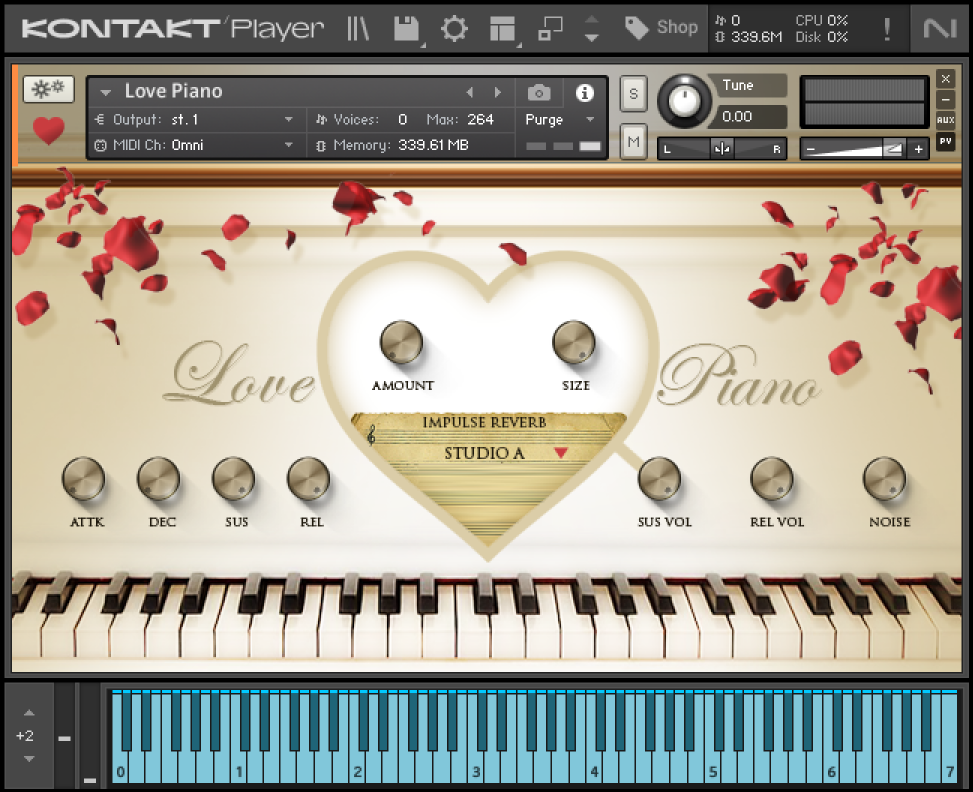Image resolution: width=973 pixels, height=792 pixels.
Task: Click the floppy disk save icon
Action: coord(406,28)
